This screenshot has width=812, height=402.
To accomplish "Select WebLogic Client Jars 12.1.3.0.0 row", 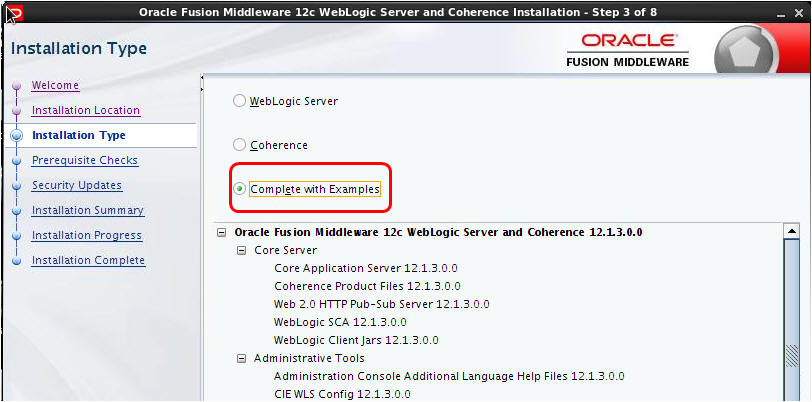I will pos(356,340).
